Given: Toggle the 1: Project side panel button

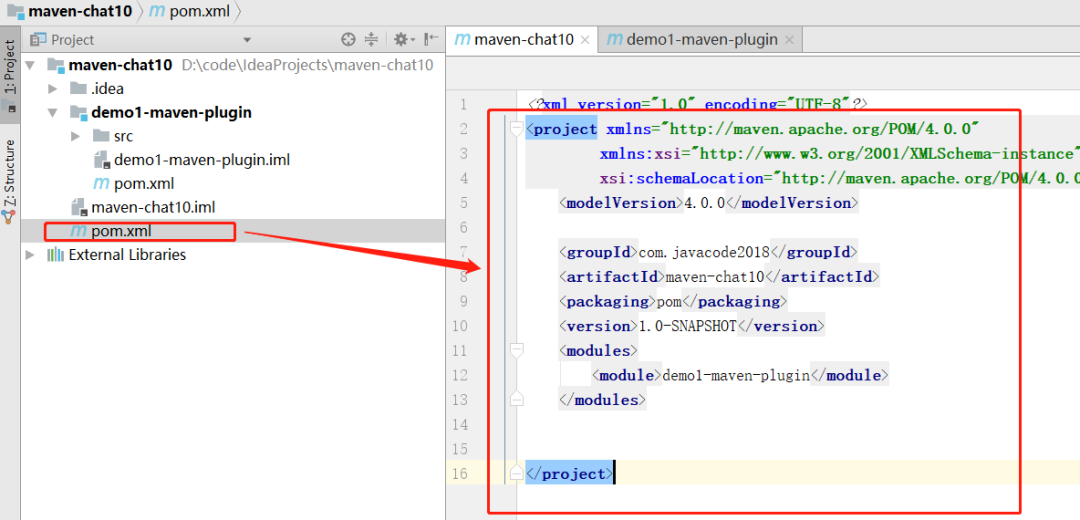Looking at the screenshot, I should (10, 68).
